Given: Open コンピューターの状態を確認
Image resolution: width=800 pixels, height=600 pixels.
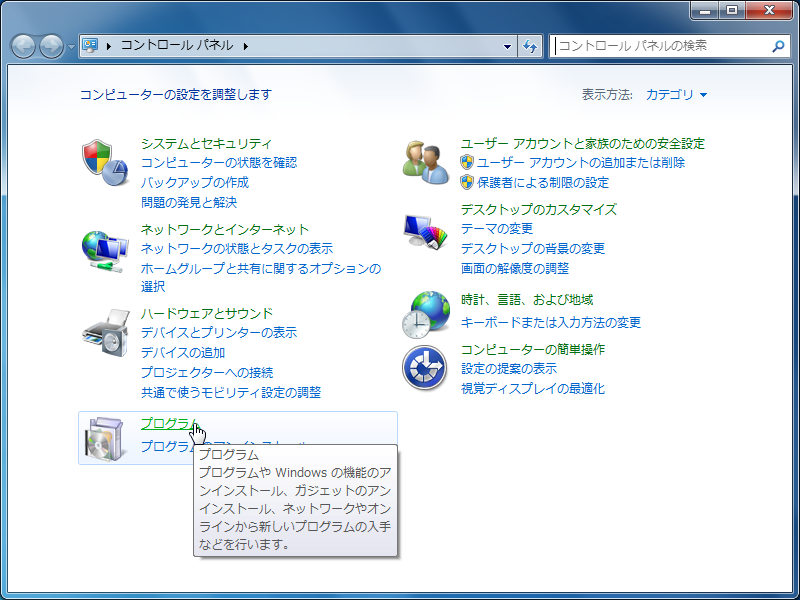Looking at the screenshot, I should pyautogui.click(x=219, y=163).
